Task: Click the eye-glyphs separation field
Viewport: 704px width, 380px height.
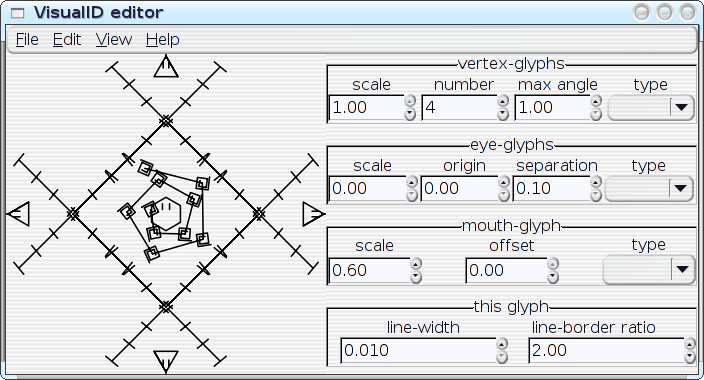Action: 551,189
